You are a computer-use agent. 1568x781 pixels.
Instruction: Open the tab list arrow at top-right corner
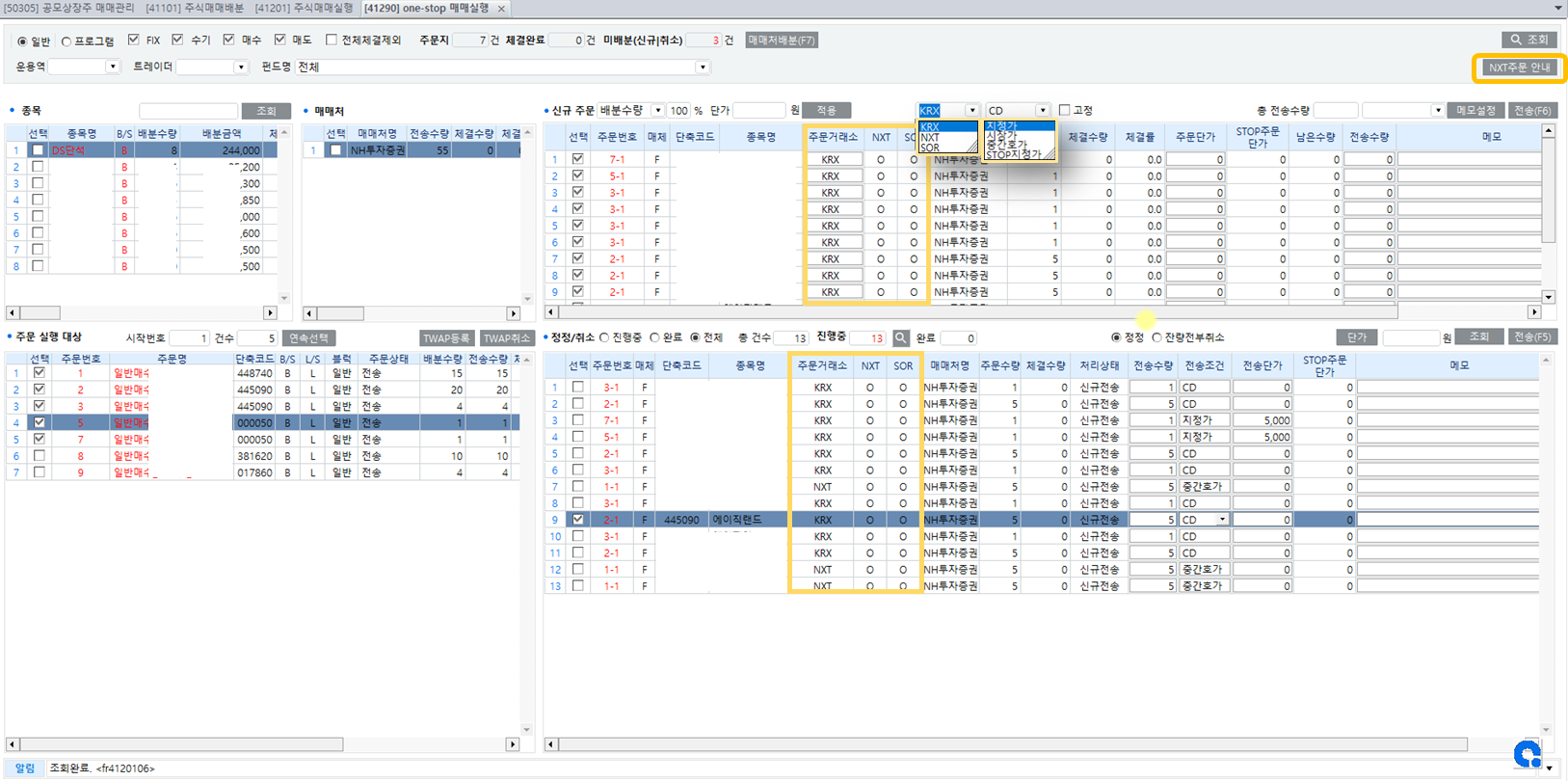(x=1558, y=8)
